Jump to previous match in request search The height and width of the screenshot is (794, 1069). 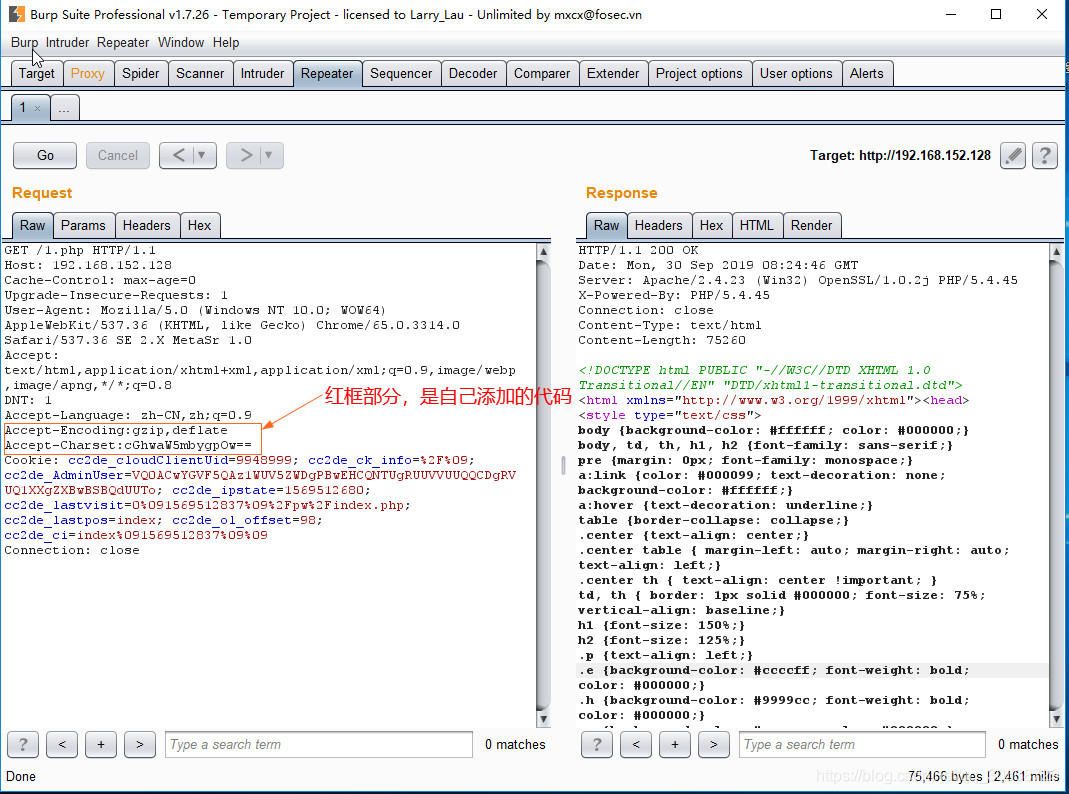click(x=62, y=744)
